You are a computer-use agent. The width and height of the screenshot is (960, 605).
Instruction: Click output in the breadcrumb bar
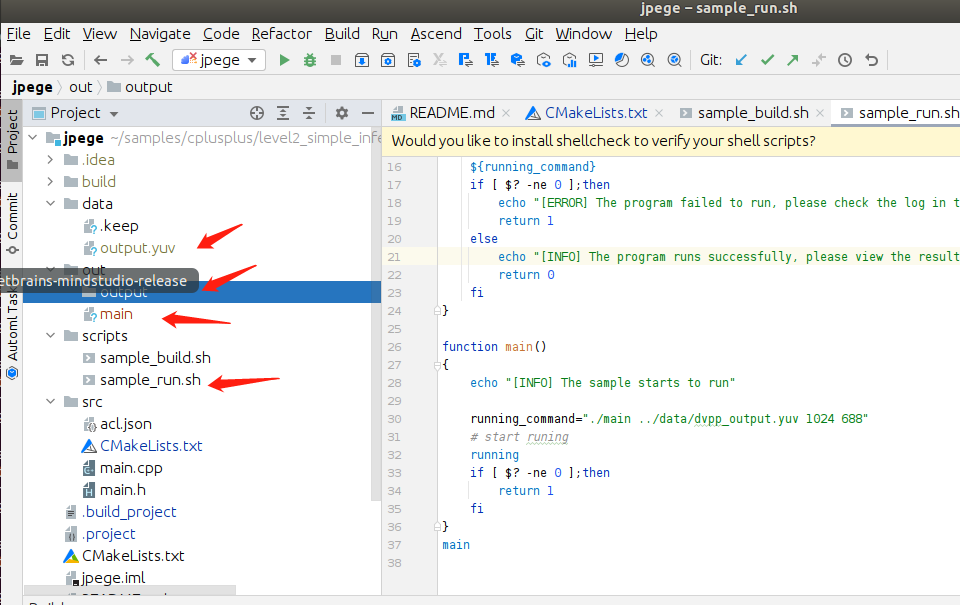tap(140, 87)
